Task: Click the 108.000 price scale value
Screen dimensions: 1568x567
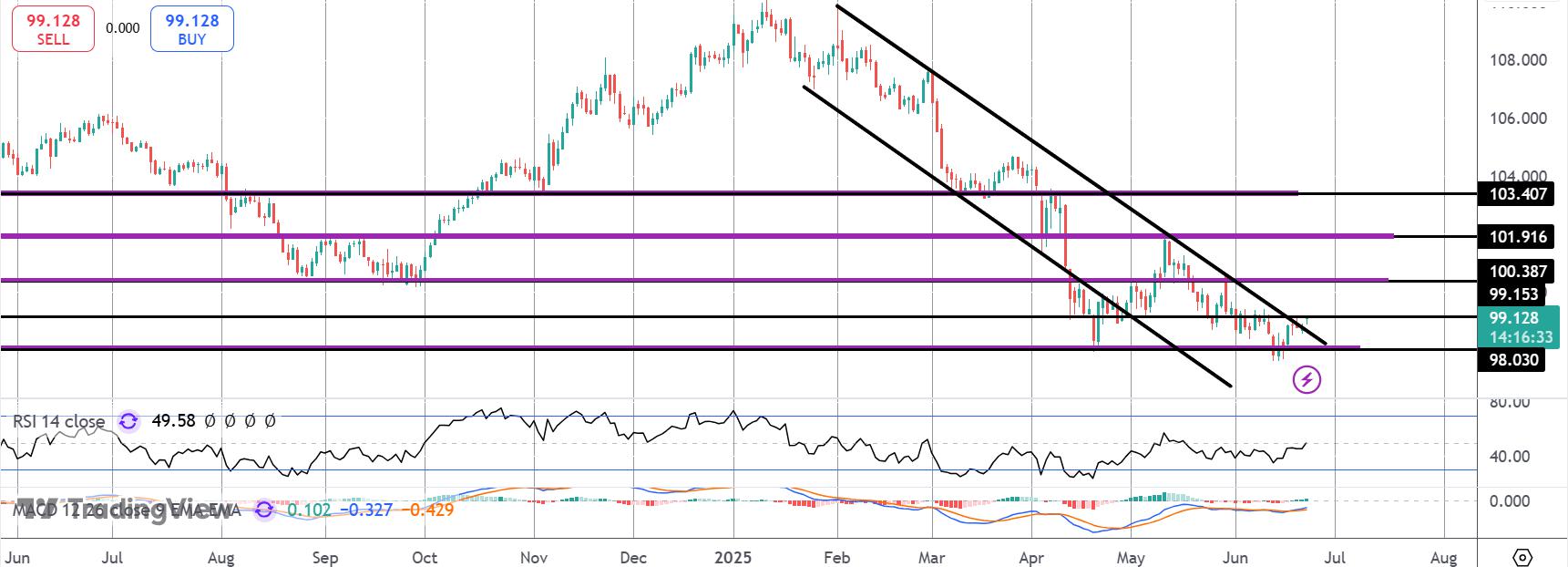Action: (1521, 60)
